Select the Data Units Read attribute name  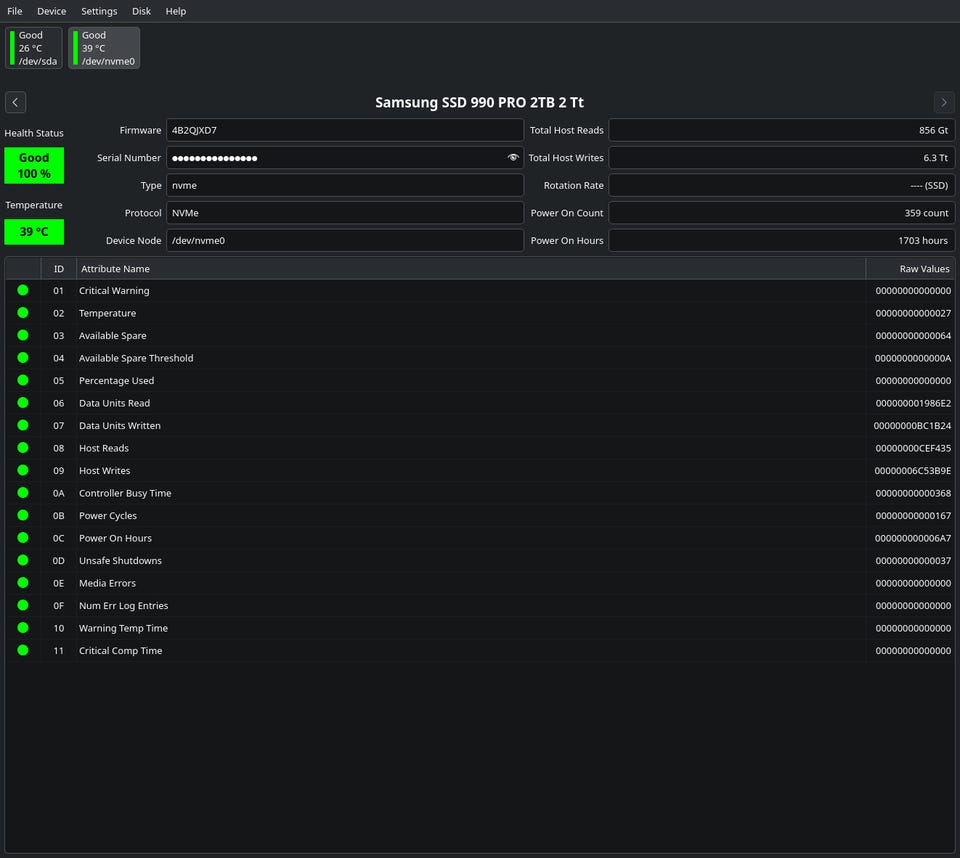click(114, 403)
